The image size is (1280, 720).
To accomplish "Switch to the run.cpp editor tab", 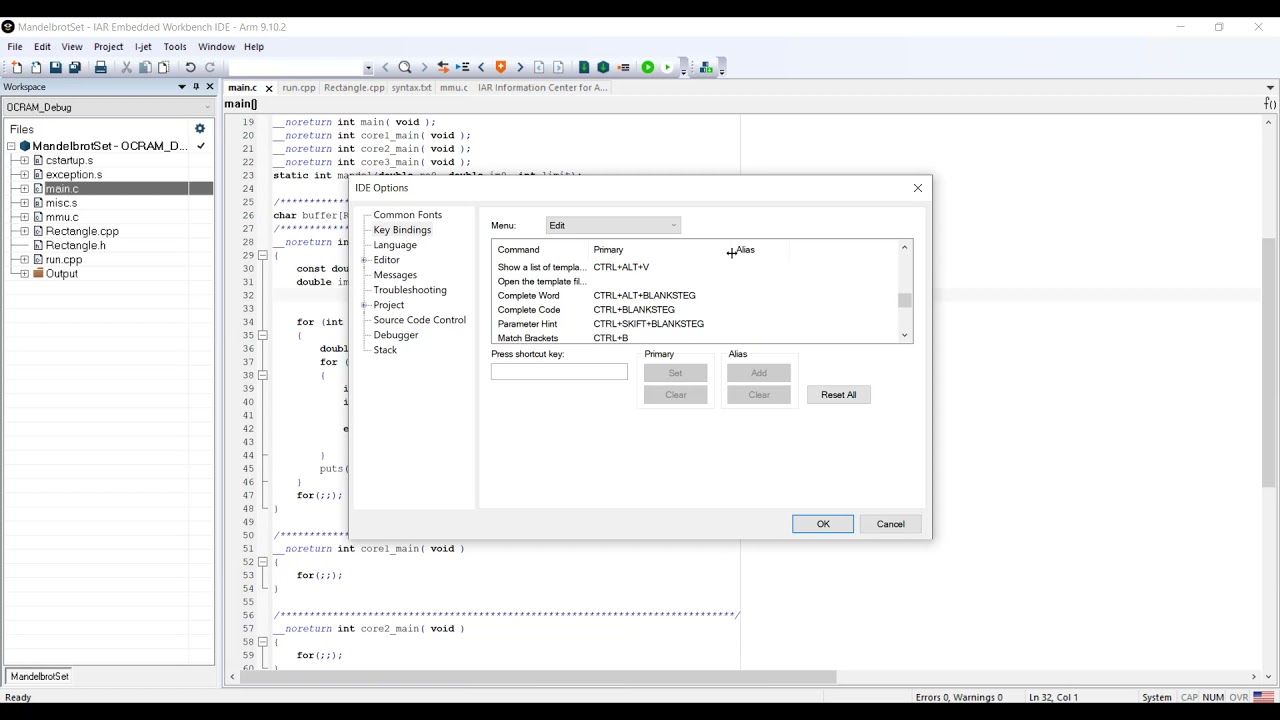I will 299,88.
